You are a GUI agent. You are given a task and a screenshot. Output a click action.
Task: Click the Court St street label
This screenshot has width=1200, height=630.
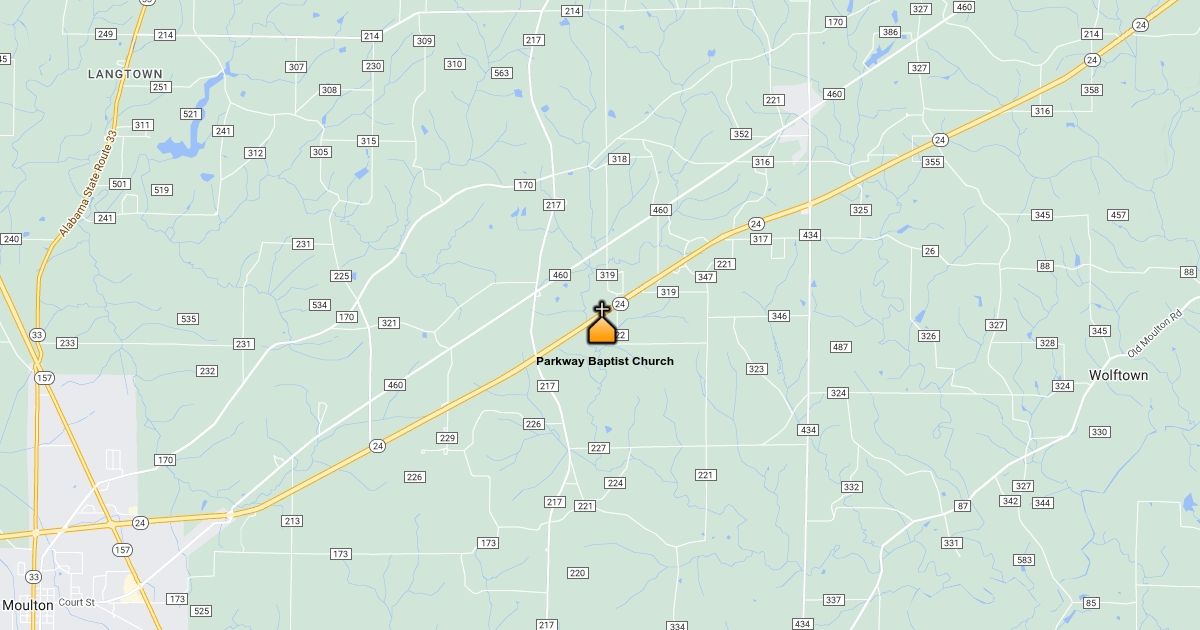coord(76,603)
